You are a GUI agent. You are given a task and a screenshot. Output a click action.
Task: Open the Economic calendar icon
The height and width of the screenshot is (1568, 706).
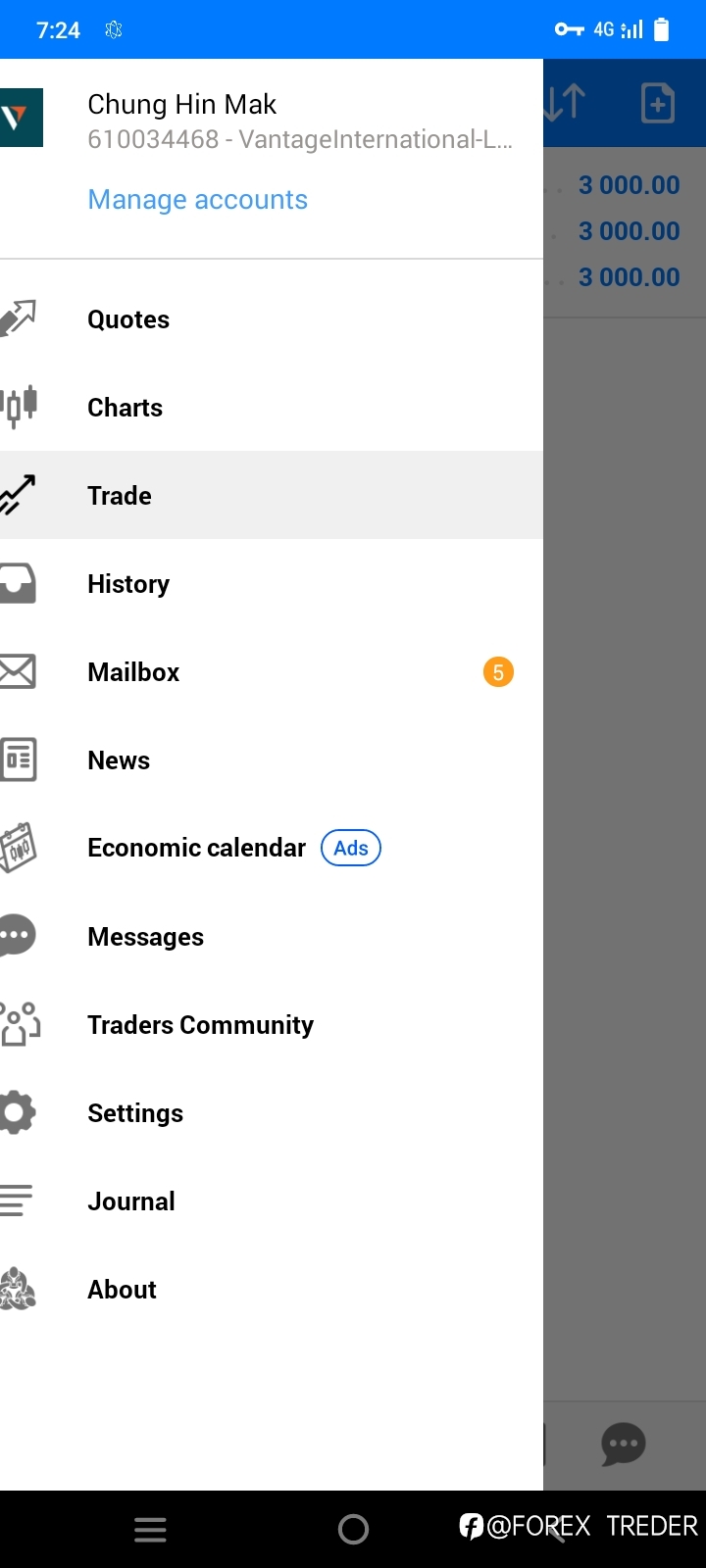coord(18,848)
